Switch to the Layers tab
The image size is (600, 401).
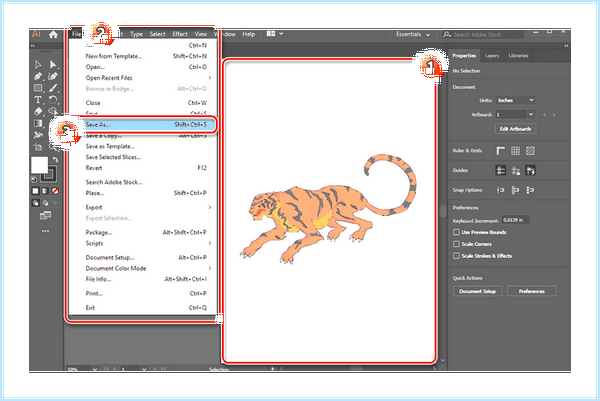[x=492, y=56]
